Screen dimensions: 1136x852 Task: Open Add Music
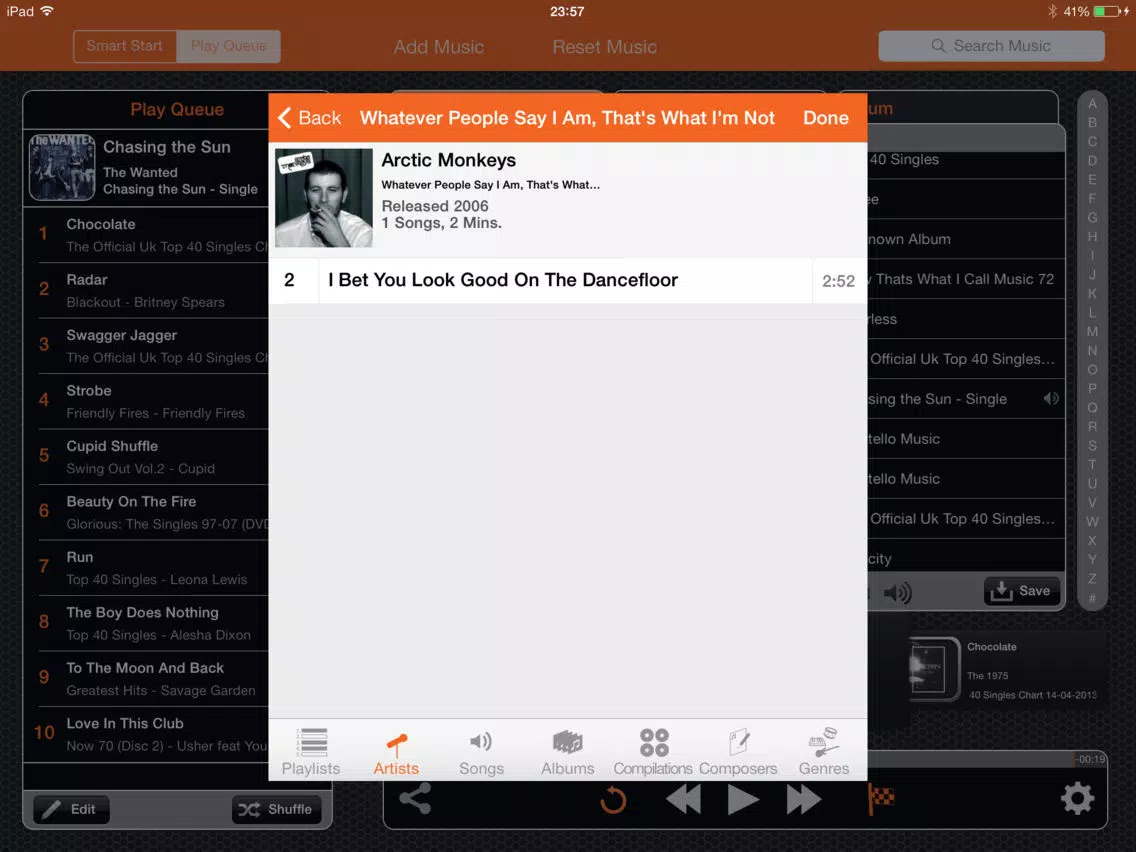(438, 47)
